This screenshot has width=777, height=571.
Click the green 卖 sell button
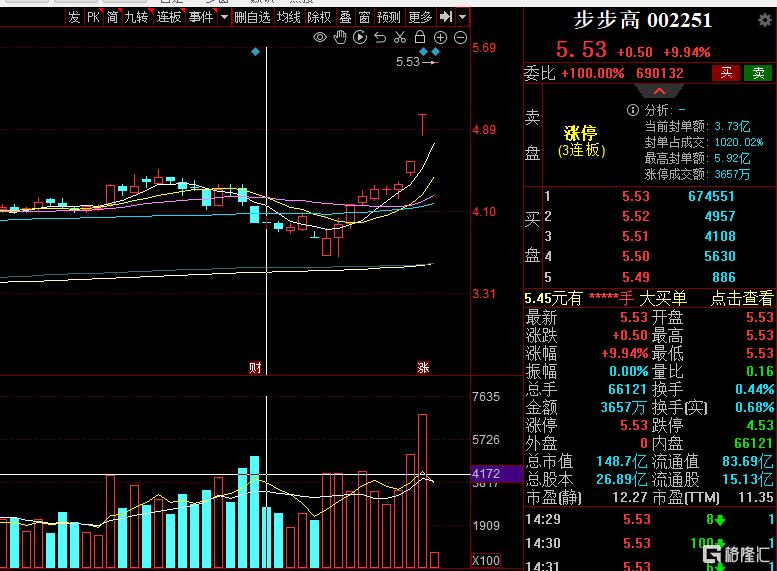point(758,73)
